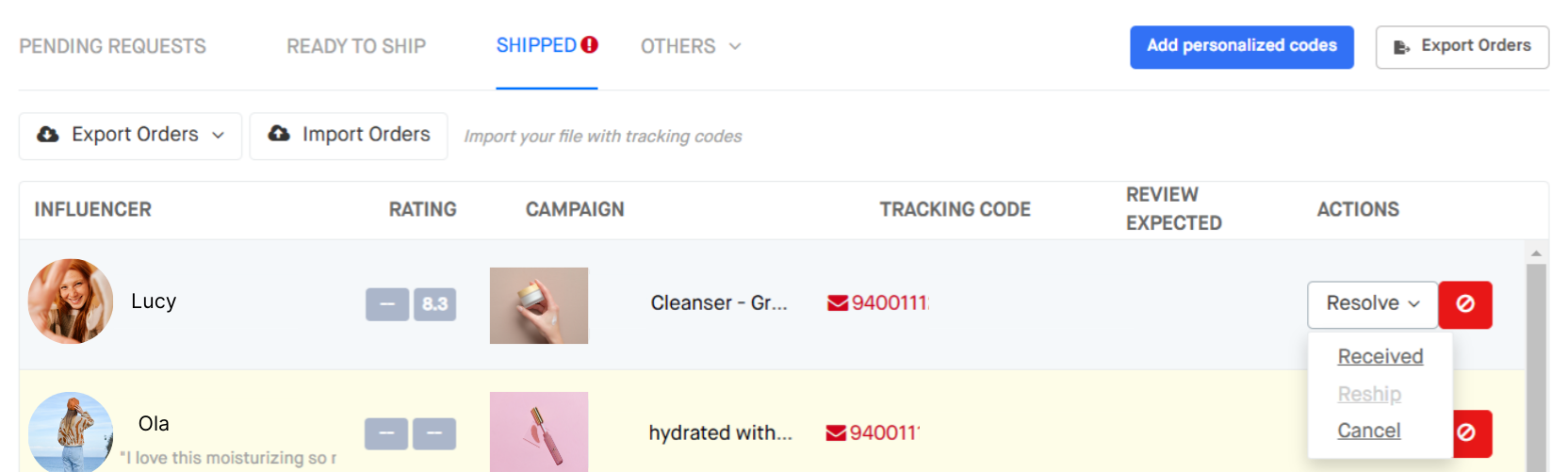Screen dimensions: 1568x472
Task: Click Lucy's 8.3 rating badge
Action: pos(435,304)
